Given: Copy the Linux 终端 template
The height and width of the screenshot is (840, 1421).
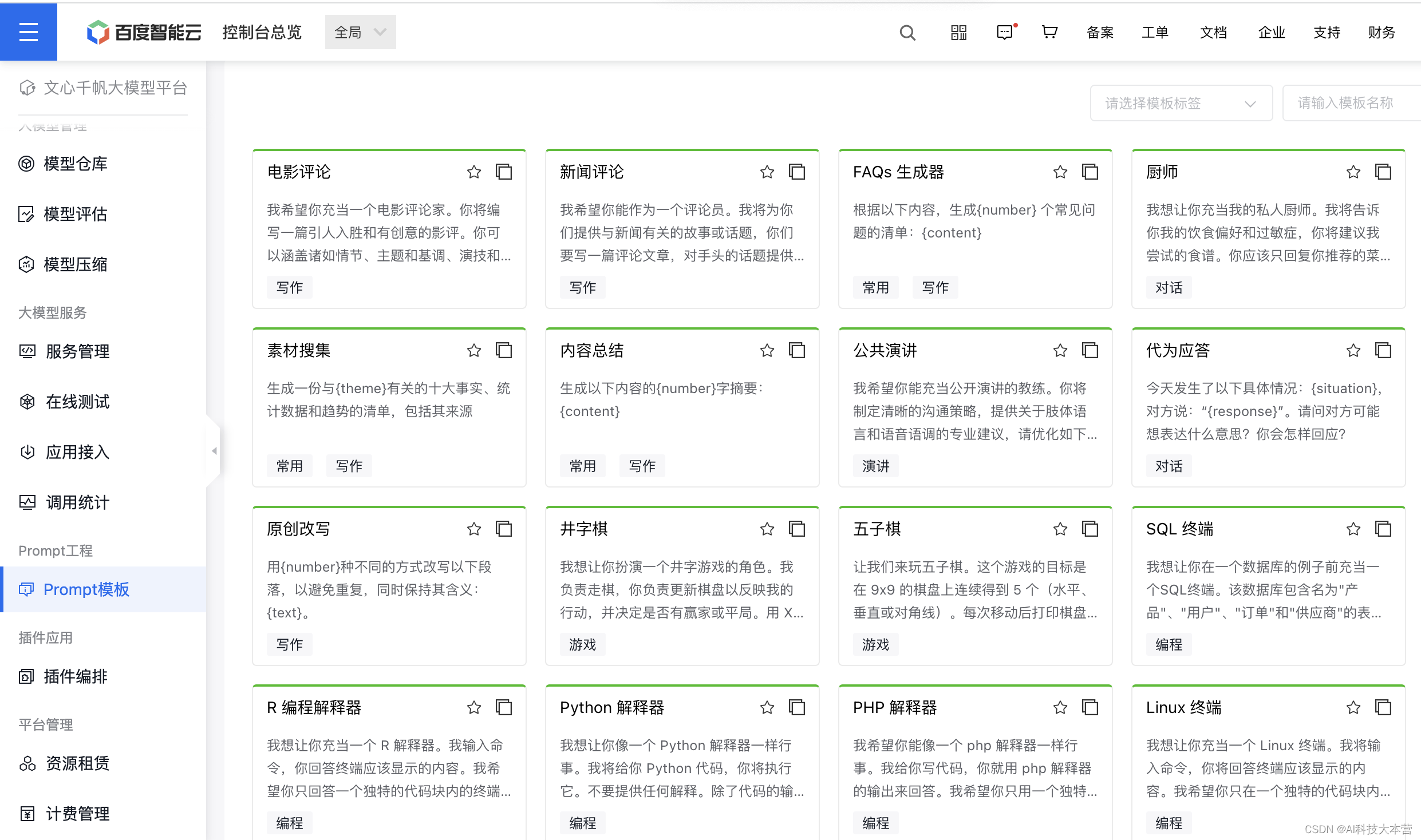Looking at the screenshot, I should tap(1383, 707).
